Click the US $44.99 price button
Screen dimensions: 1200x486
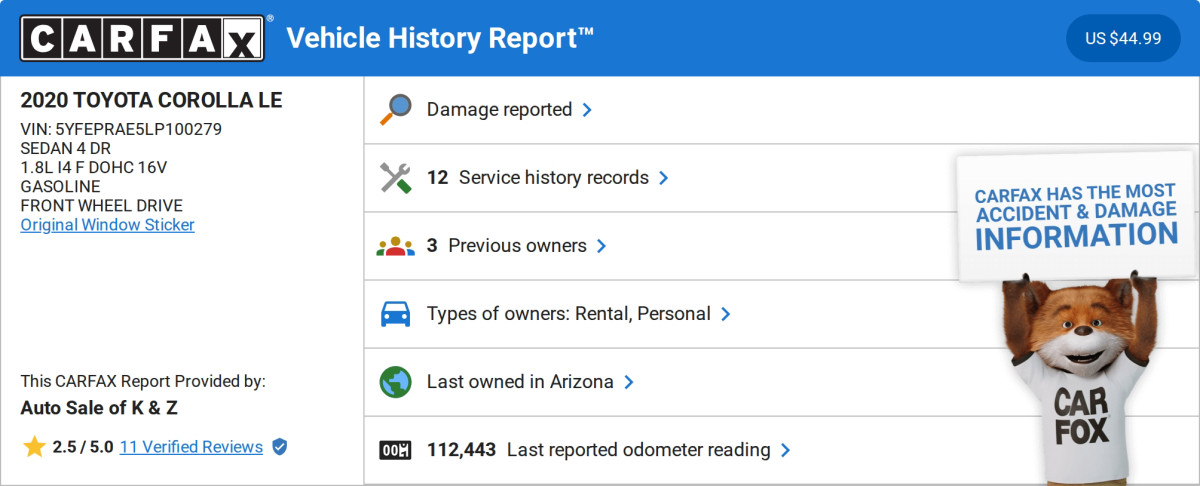point(1123,38)
